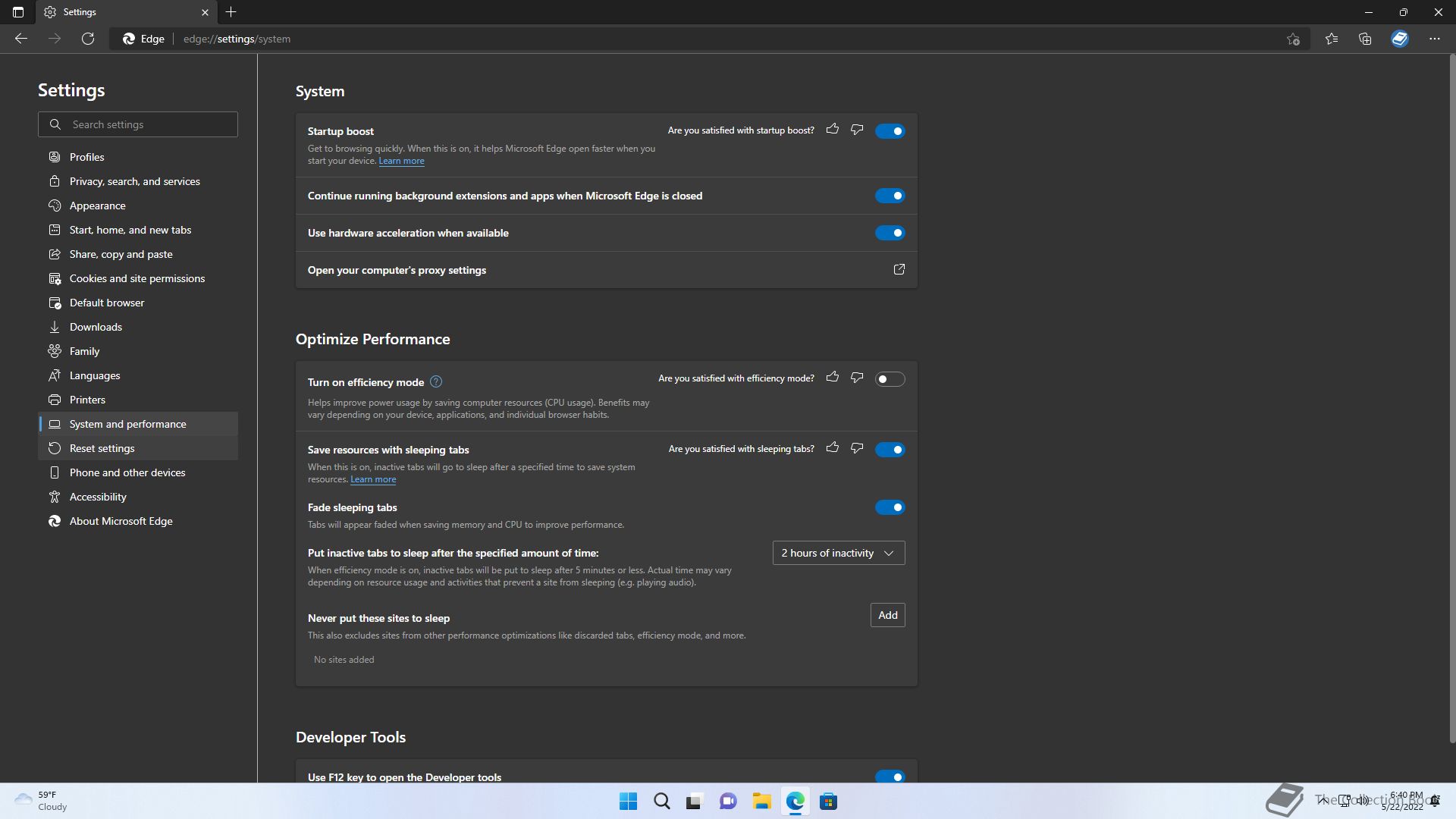Click the browser back arrow
The width and height of the screenshot is (1456, 819).
click(21, 39)
